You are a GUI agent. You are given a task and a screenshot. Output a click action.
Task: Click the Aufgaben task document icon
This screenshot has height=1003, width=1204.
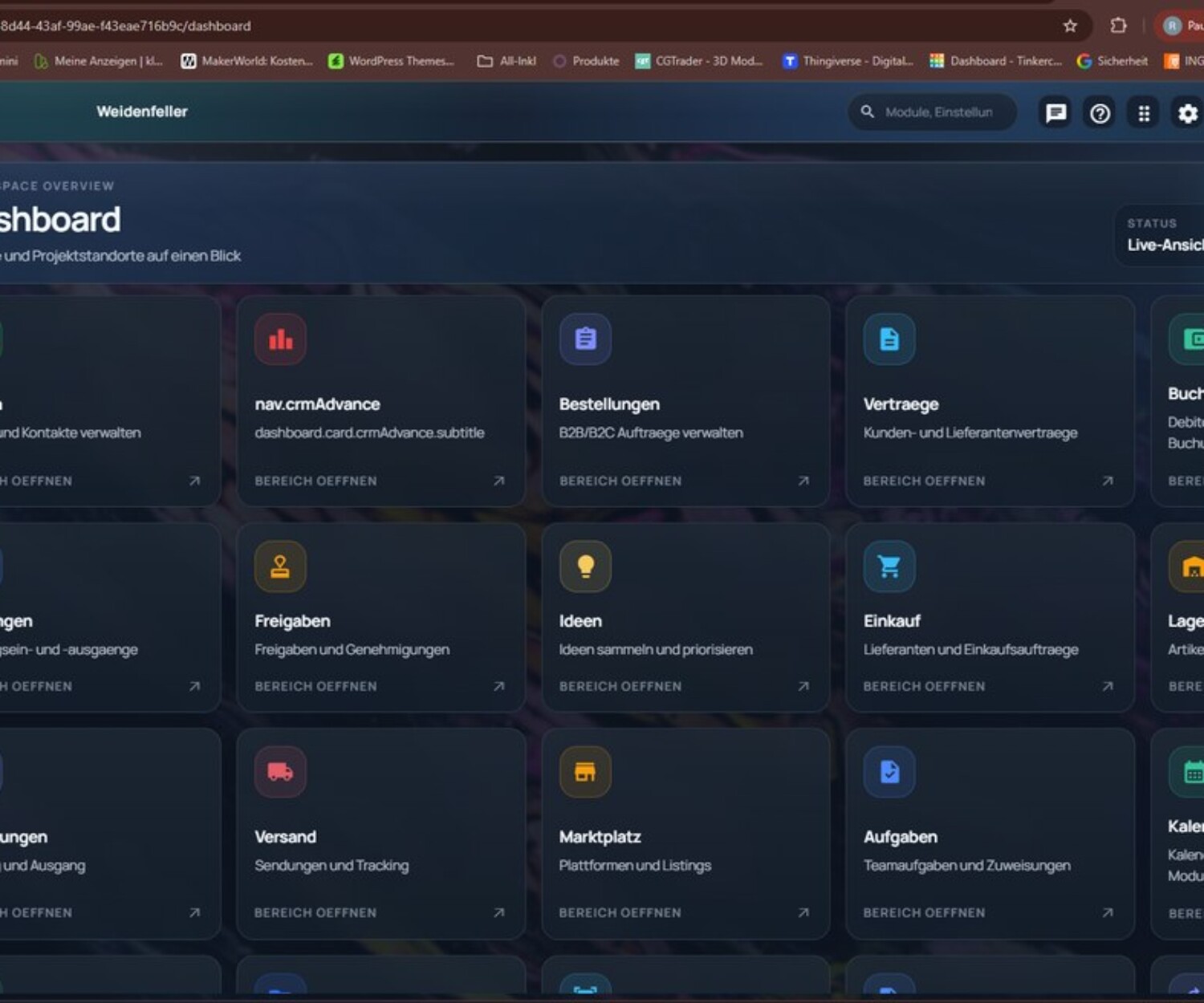point(889,772)
